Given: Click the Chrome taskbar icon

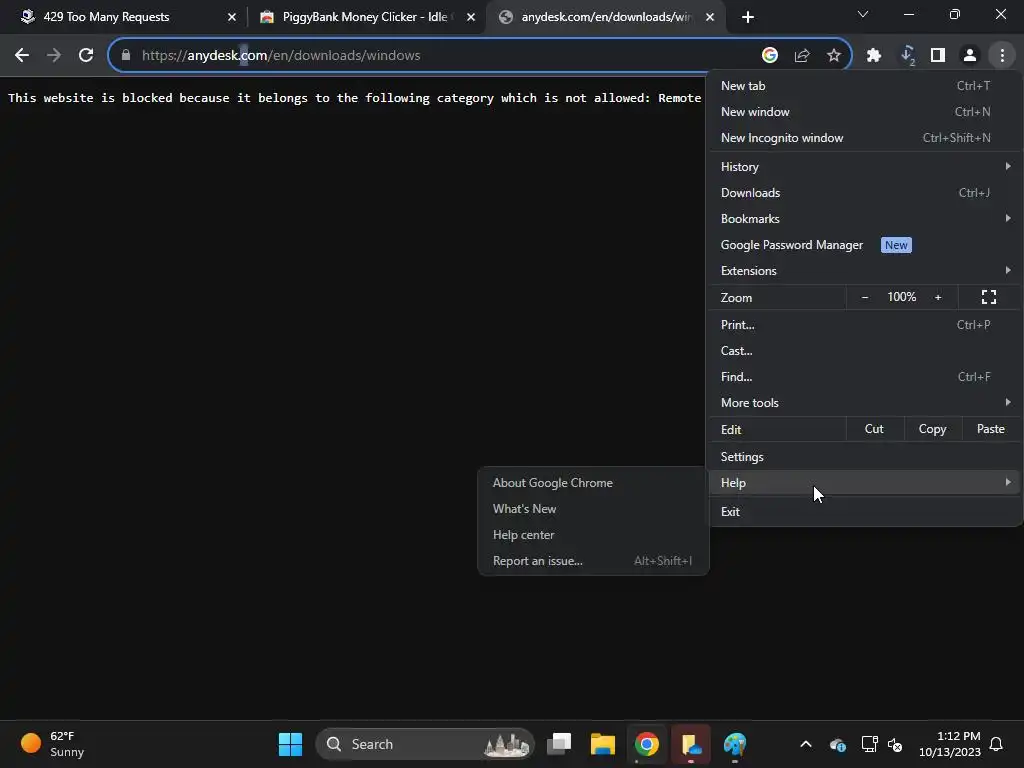Looking at the screenshot, I should click(647, 744).
